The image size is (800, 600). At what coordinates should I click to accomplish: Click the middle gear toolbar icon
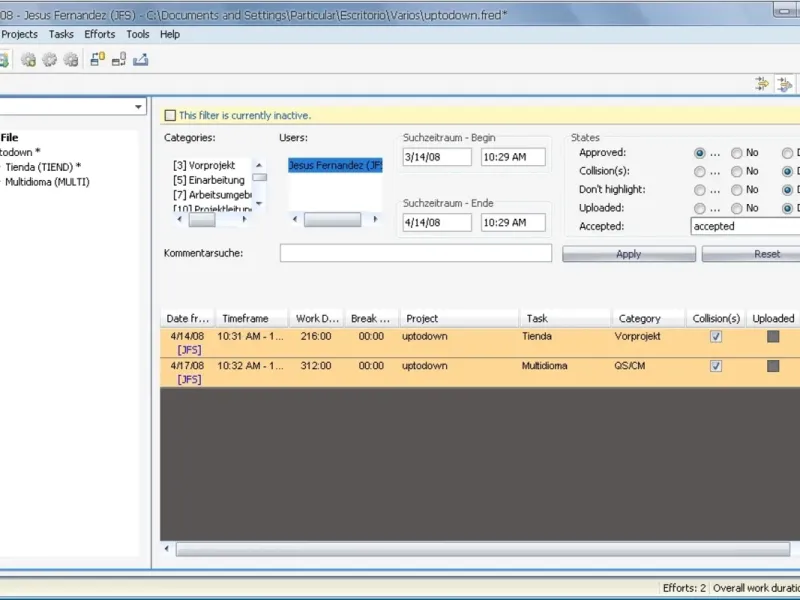click(x=49, y=60)
